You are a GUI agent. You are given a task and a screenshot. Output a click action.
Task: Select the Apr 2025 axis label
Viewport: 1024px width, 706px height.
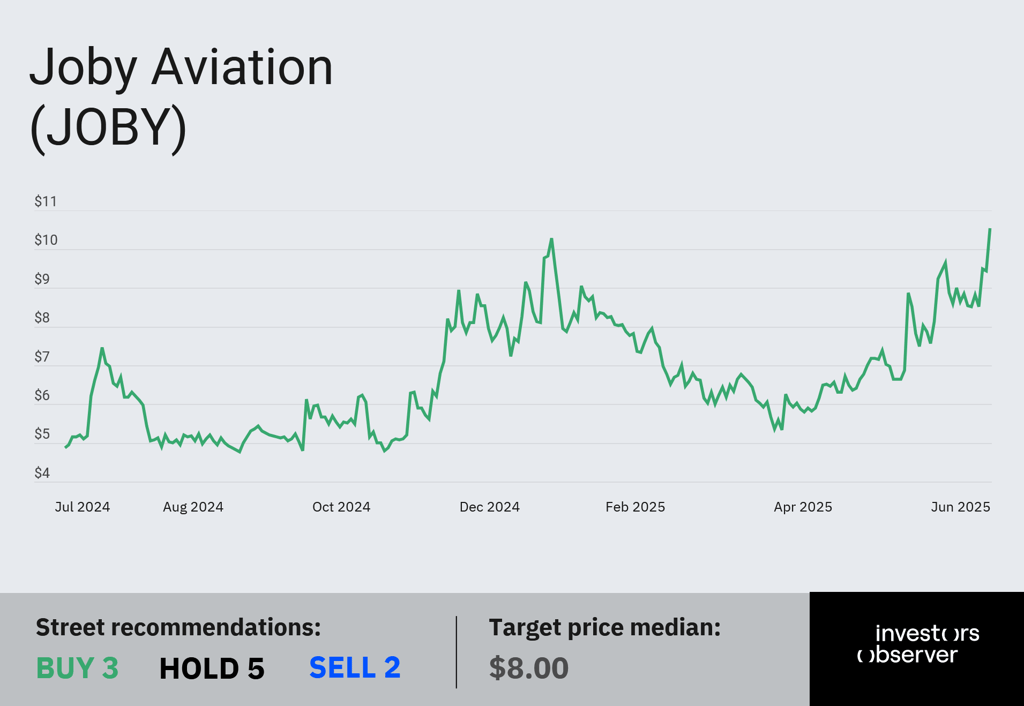coord(803,507)
